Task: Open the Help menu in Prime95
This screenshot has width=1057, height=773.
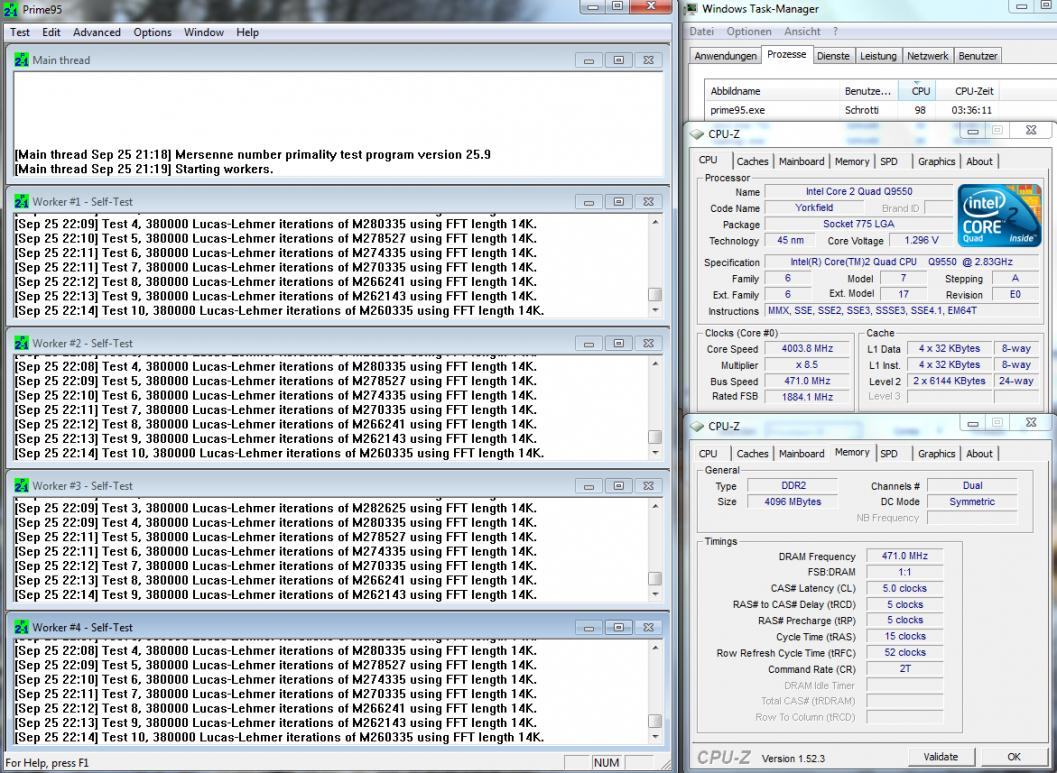Action: (247, 32)
